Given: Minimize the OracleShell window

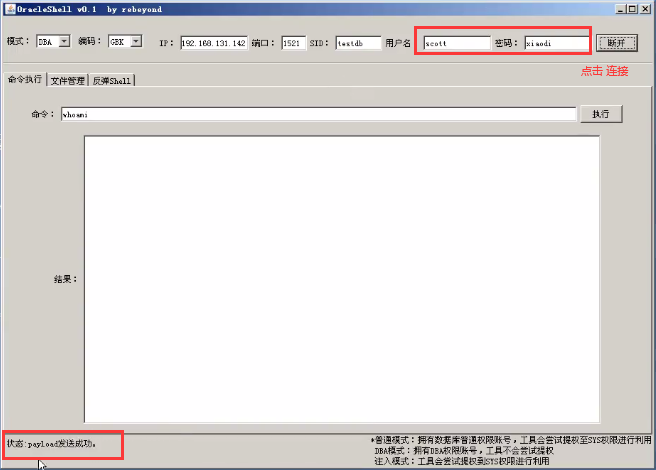Looking at the screenshot, I should coord(621,8).
